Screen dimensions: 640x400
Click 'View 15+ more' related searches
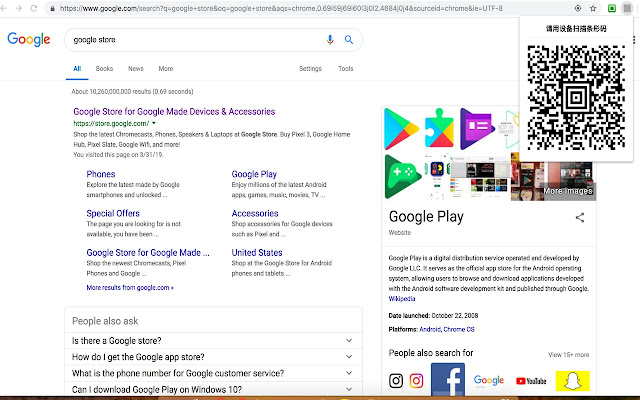569,355
